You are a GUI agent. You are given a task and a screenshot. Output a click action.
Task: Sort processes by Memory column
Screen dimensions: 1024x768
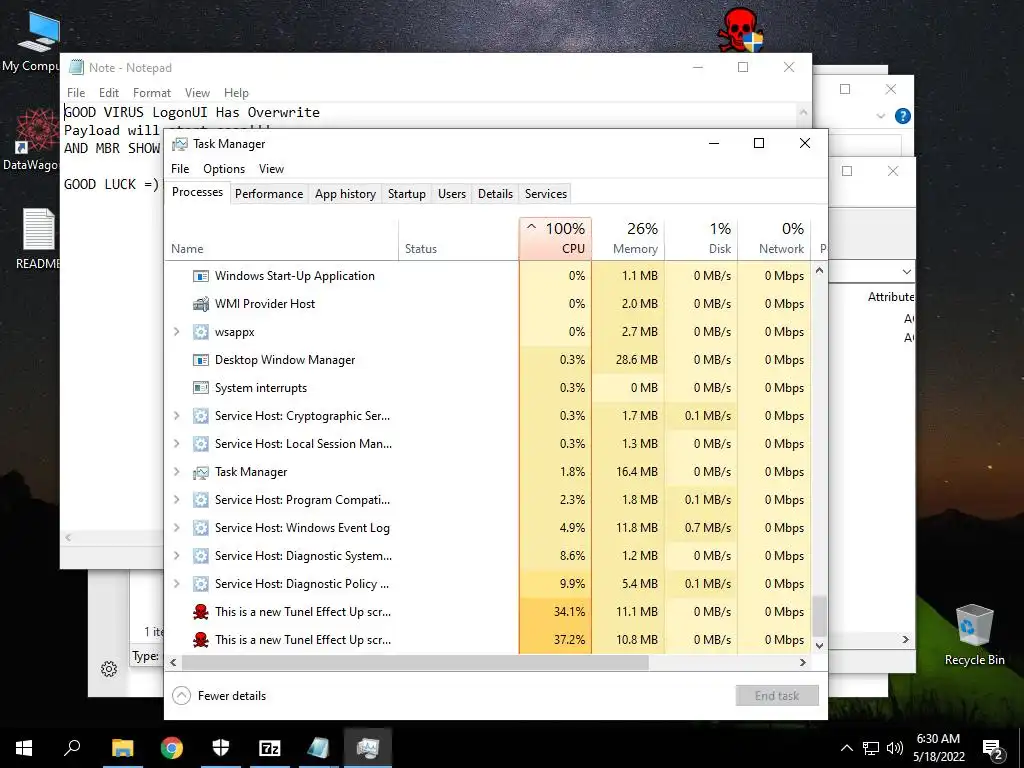pos(628,239)
